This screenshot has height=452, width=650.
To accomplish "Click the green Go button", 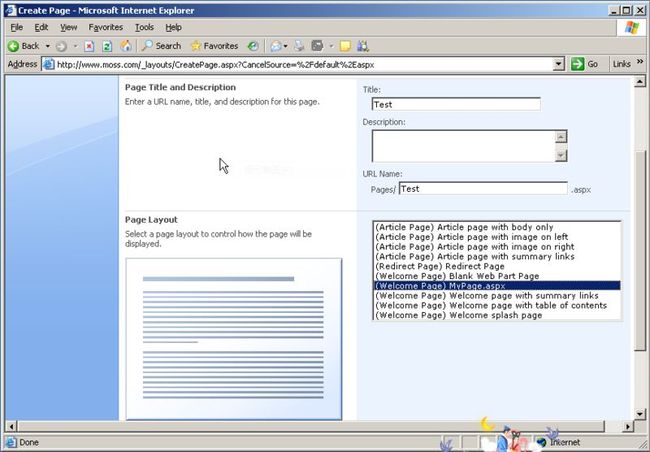I will (x=584, y=64).
